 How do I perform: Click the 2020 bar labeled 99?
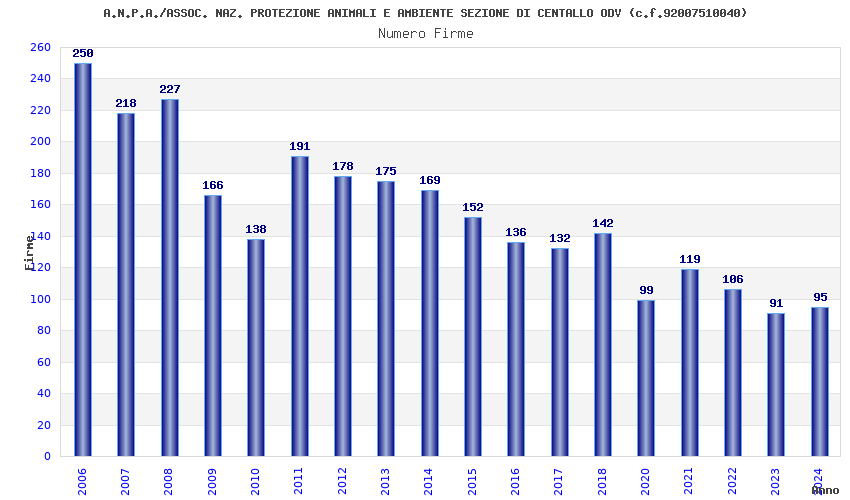click(646, 379)
